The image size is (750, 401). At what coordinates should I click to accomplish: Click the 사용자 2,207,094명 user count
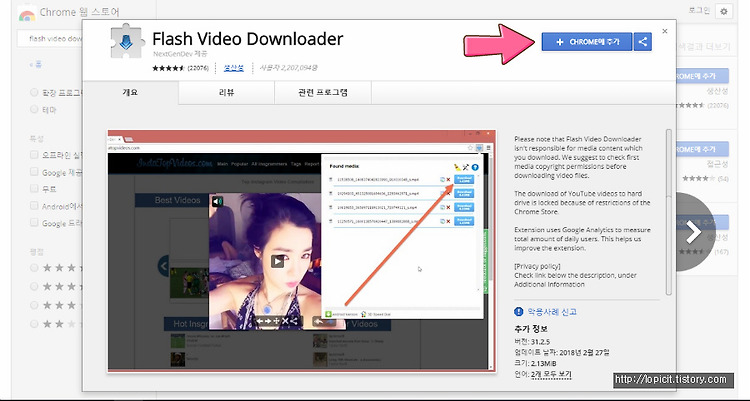[288, 68]
